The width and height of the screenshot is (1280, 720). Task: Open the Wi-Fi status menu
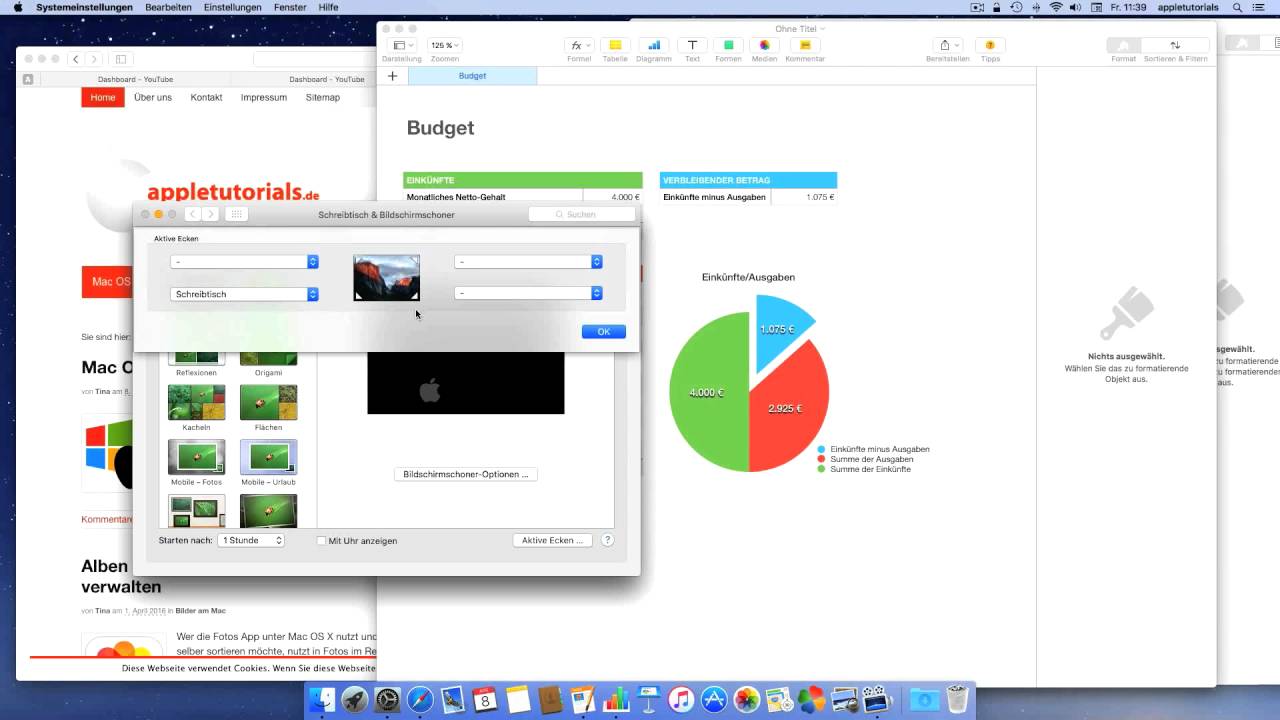[x=1056, y=7]
